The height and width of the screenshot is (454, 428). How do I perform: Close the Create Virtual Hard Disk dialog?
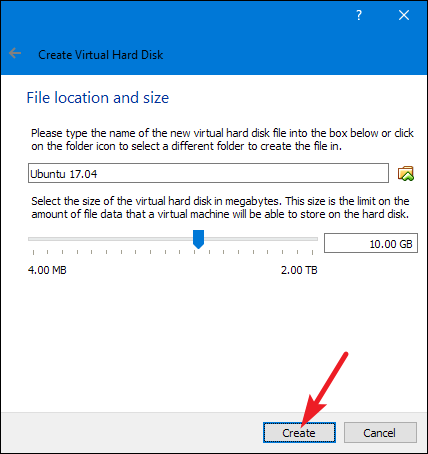pyautogui.click(x=404, y=15)
